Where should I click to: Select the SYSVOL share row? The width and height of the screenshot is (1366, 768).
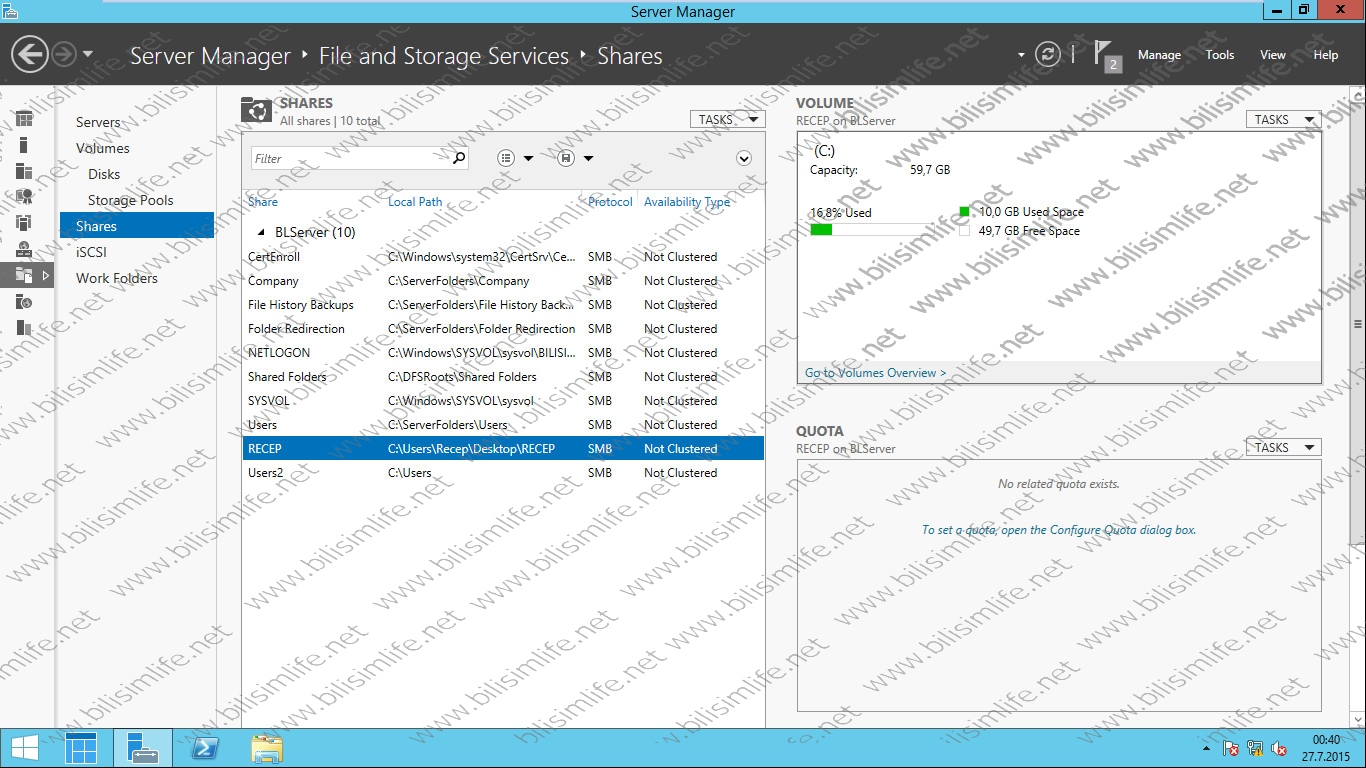tap(504, 401)
